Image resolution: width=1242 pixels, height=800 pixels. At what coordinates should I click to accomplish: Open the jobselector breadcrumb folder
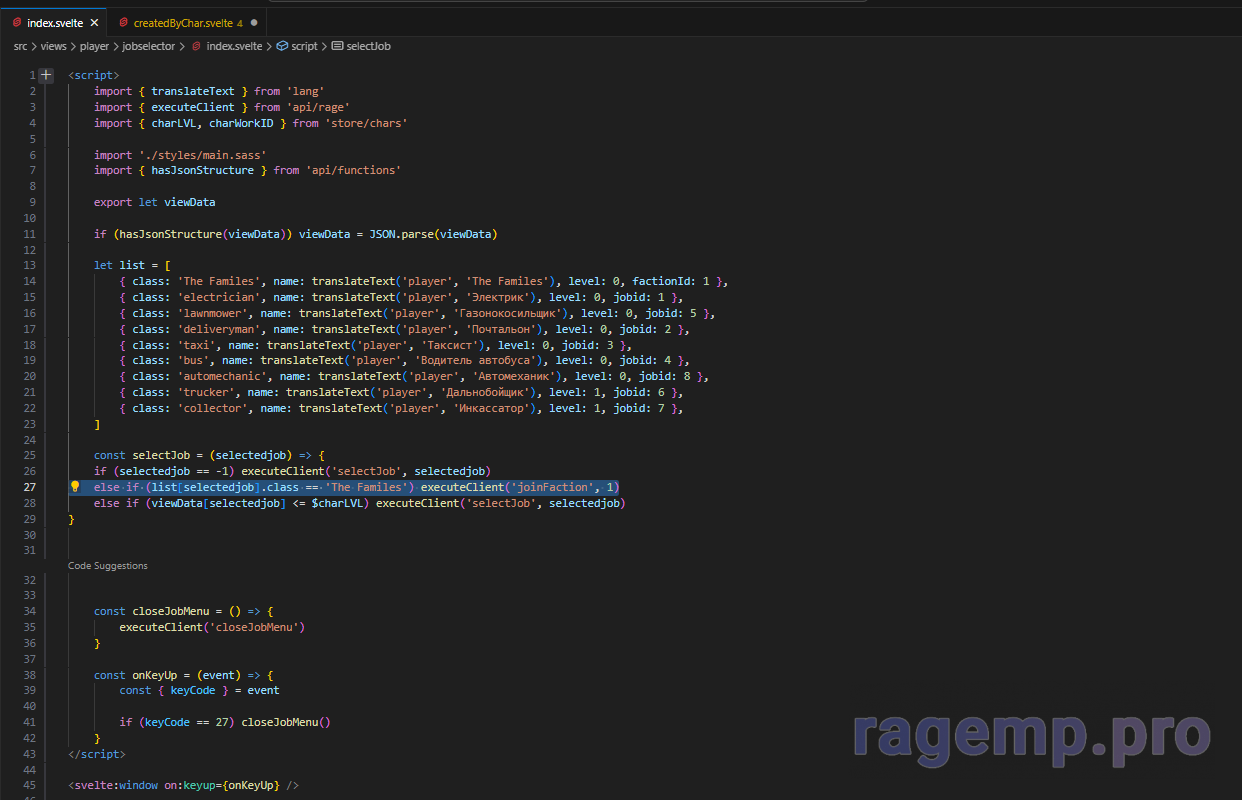148,46
